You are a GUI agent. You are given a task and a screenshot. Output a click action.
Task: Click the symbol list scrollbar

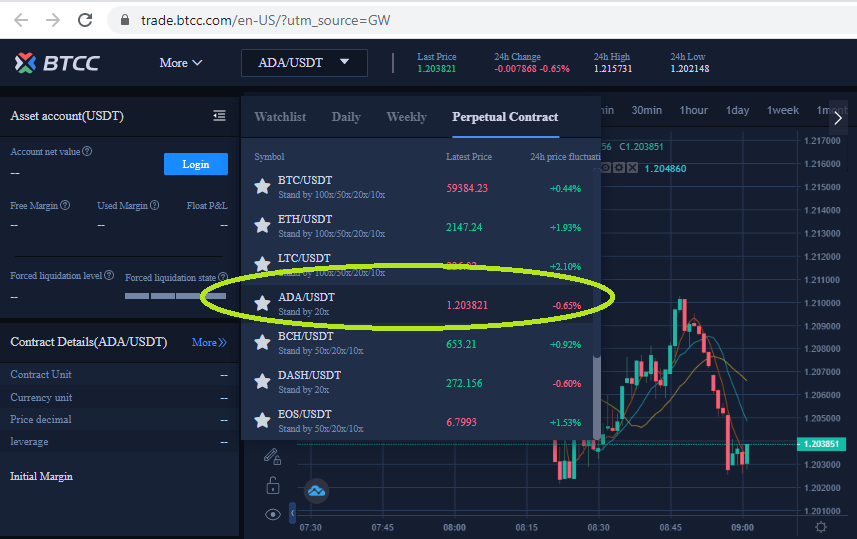click(597, 396)
